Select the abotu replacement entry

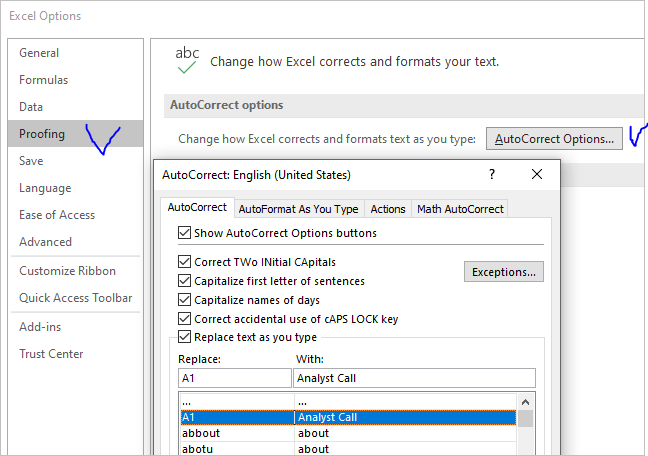[x=348, y=449]
